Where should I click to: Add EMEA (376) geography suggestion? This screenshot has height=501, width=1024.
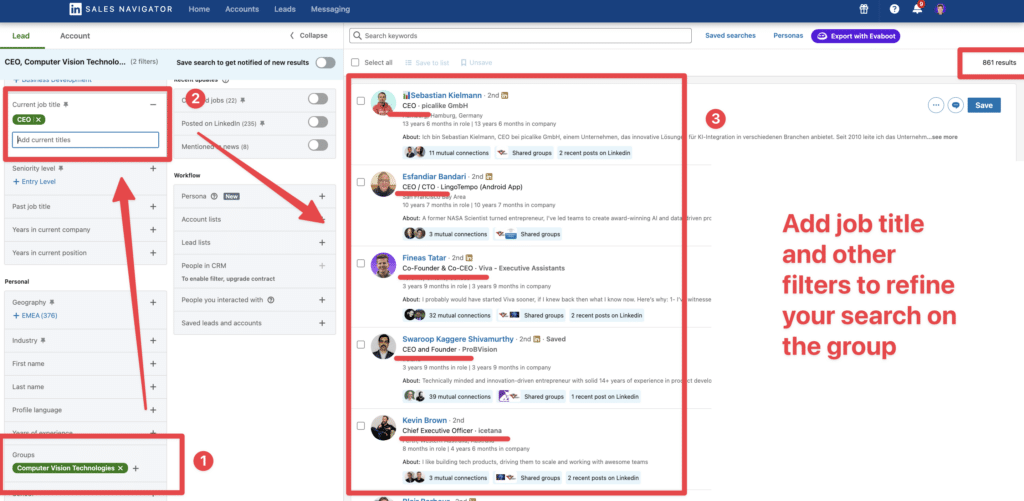click(x=36, y=316)
